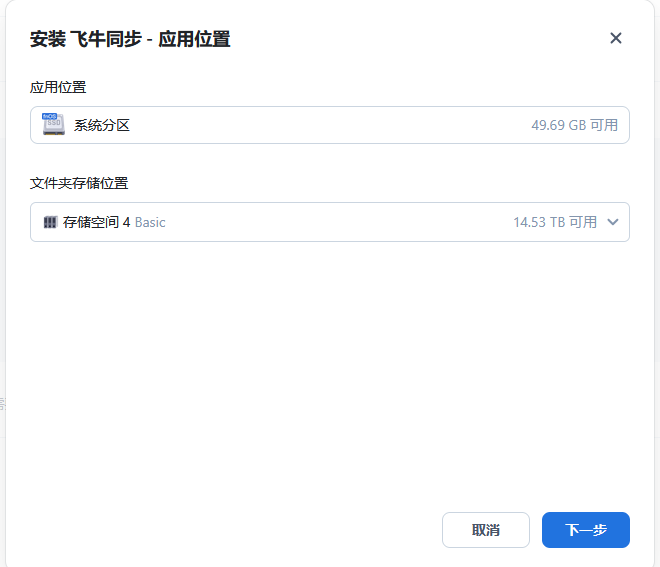This screenshot has height=567, width=660.
Task: Click the 49.69 GB 可用 text
Action: point(574,125)
